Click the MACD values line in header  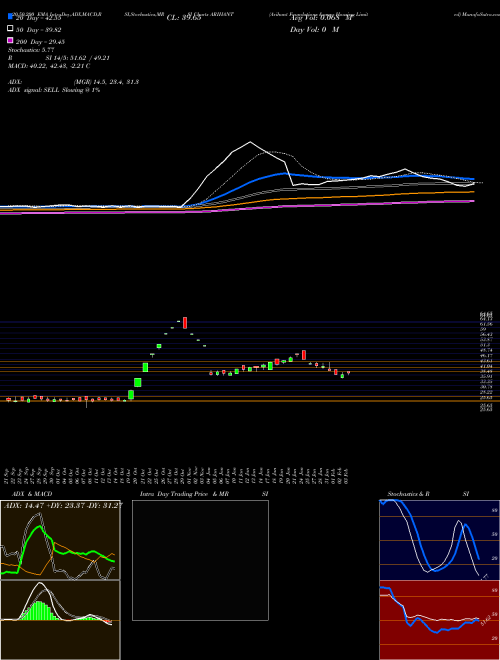coord(49,66)
